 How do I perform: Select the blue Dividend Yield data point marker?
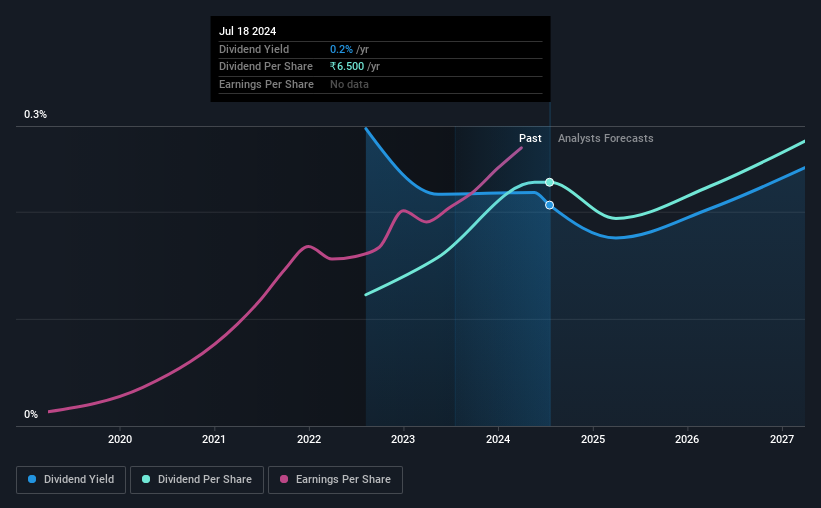(x=549, y=205)
